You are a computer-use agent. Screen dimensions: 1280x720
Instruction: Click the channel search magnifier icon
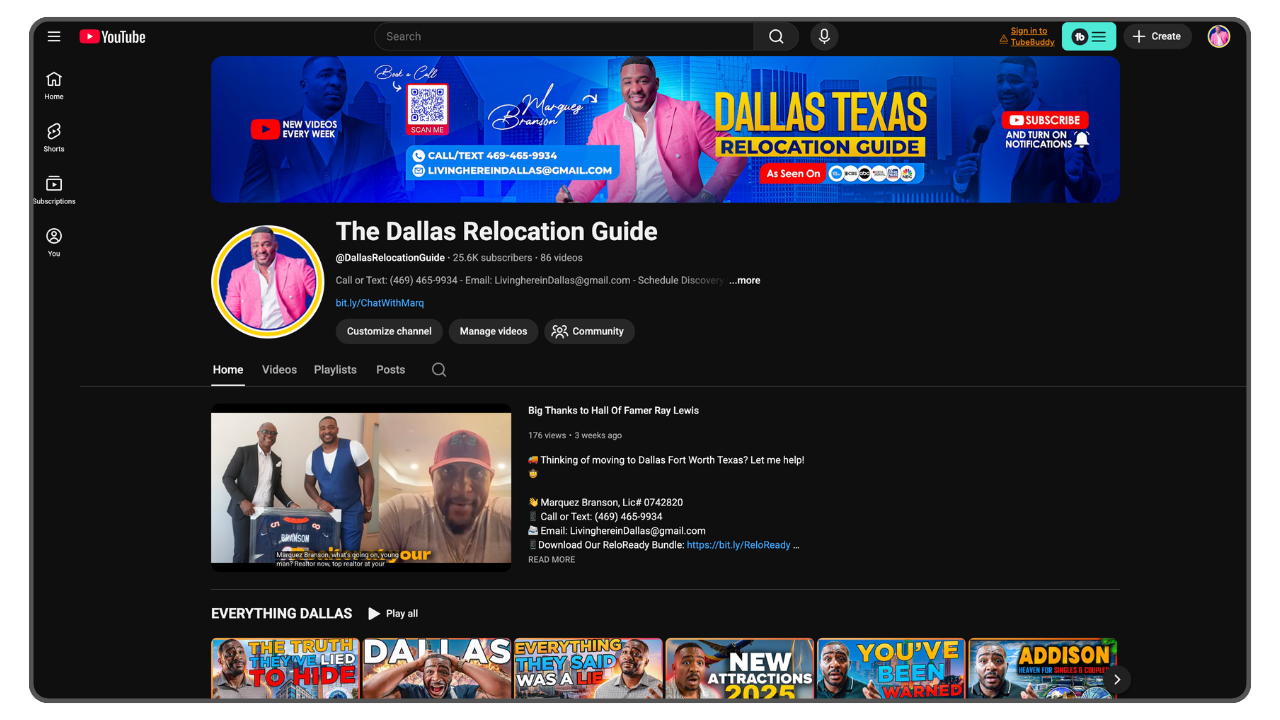coord(439,370)
